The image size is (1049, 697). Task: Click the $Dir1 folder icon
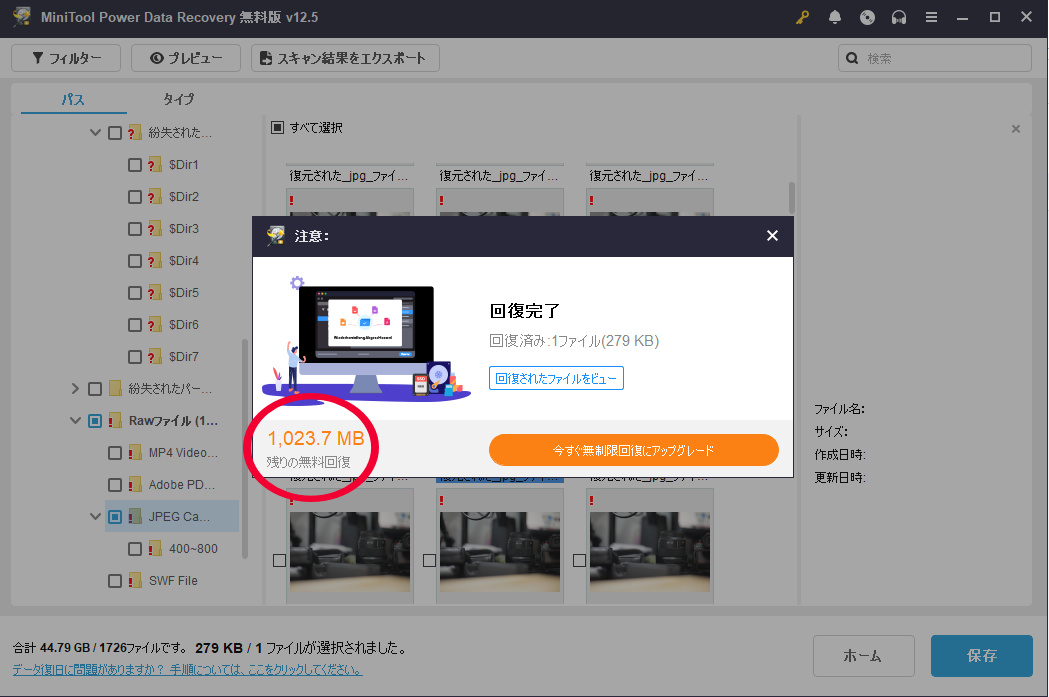pos(155,165)
